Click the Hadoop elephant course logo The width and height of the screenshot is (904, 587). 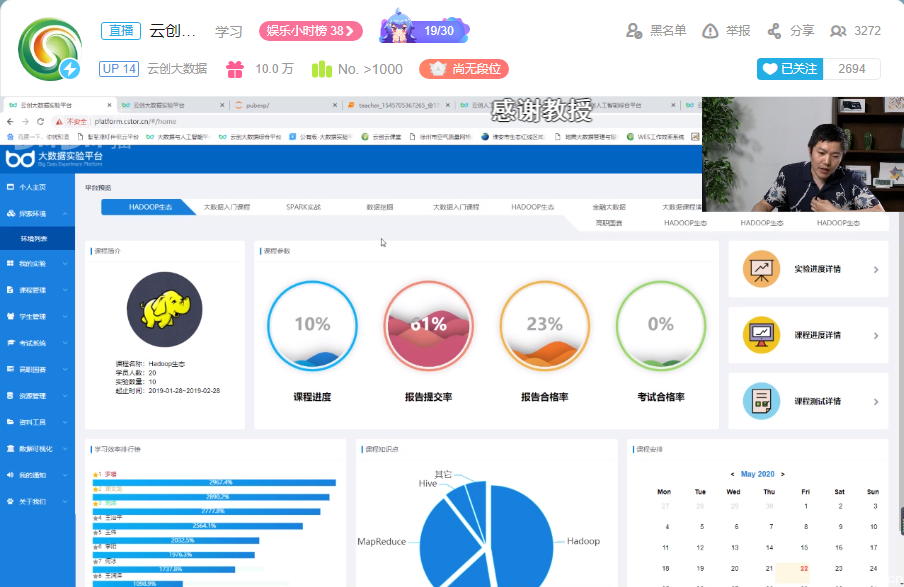[x=164, y=310]
